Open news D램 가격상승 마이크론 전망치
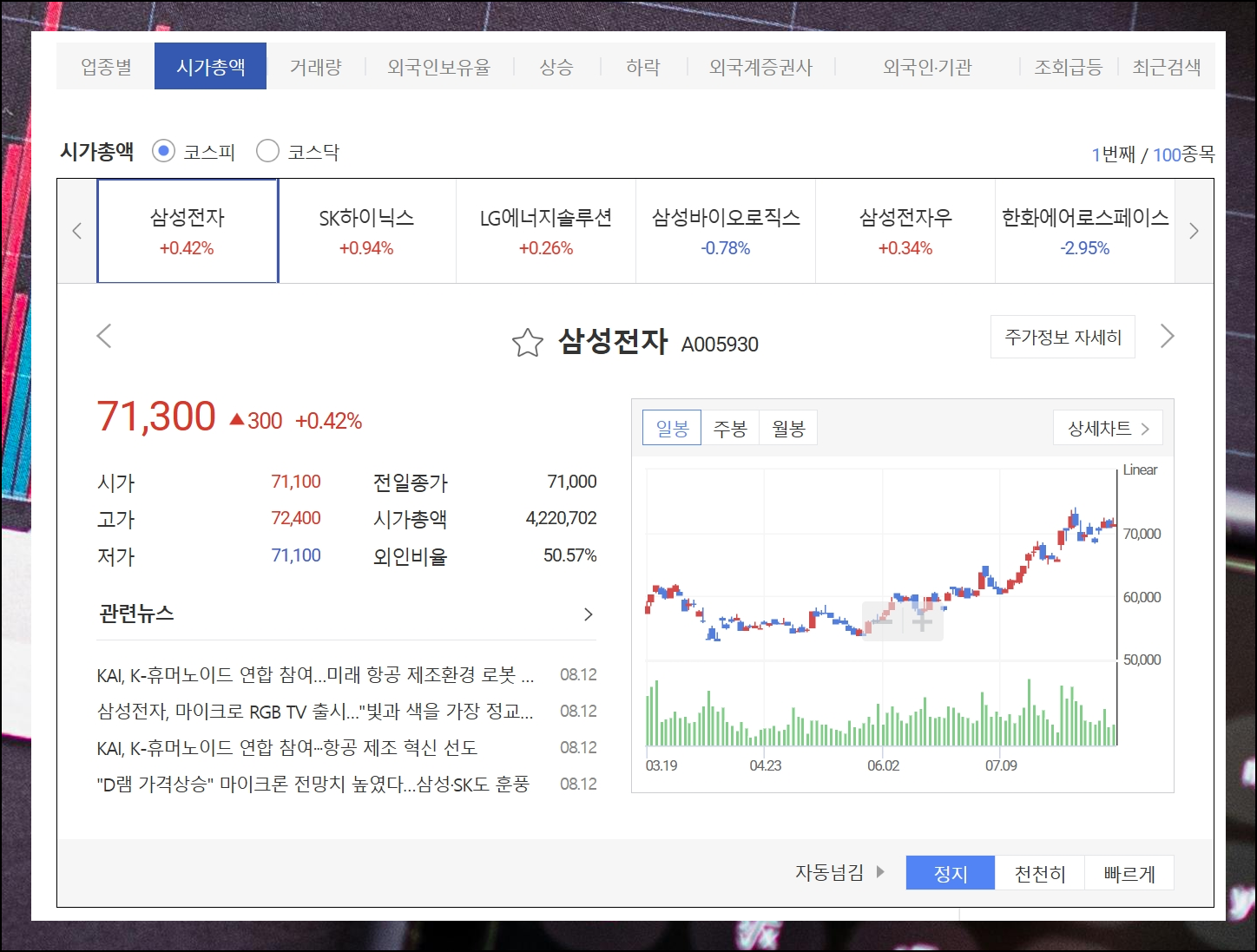 click(313, 784)
